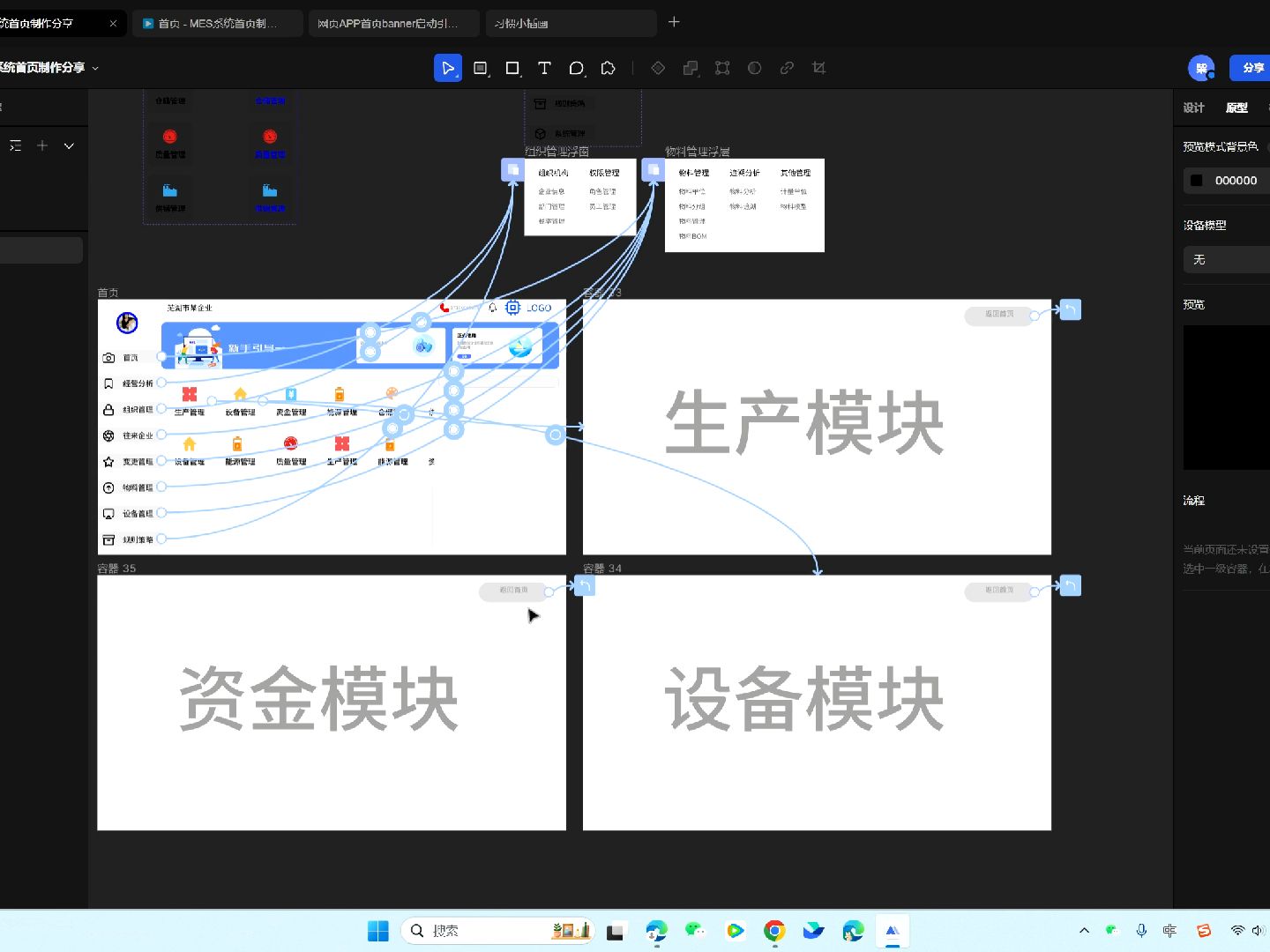
Task: Select the 资金模块 heading text
Action: click(319, 699)
